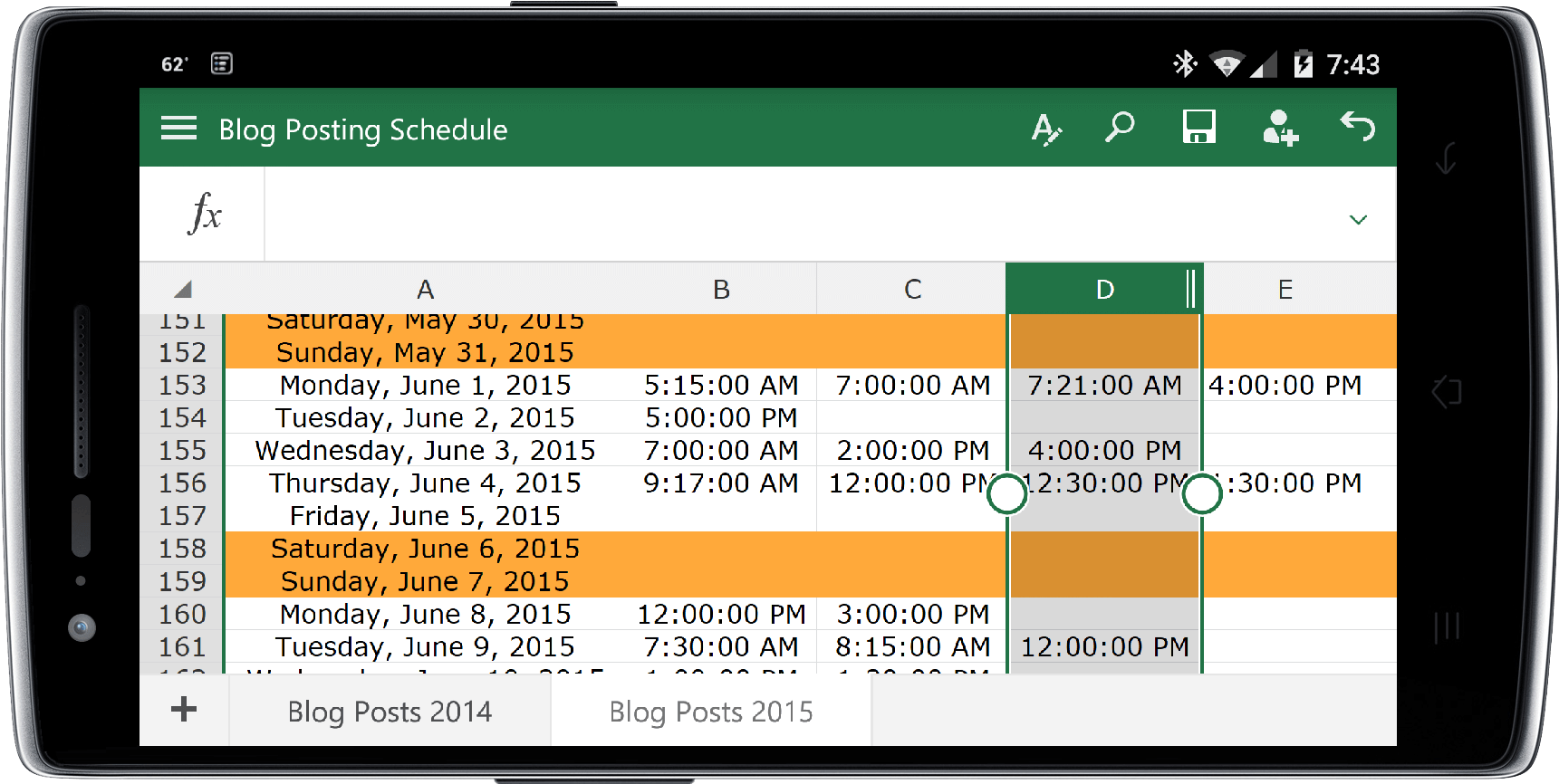This screenshot has height=784, width=1559.
Task: Select cell Thursday, June 4, 2015
Action: pos(426,483)
